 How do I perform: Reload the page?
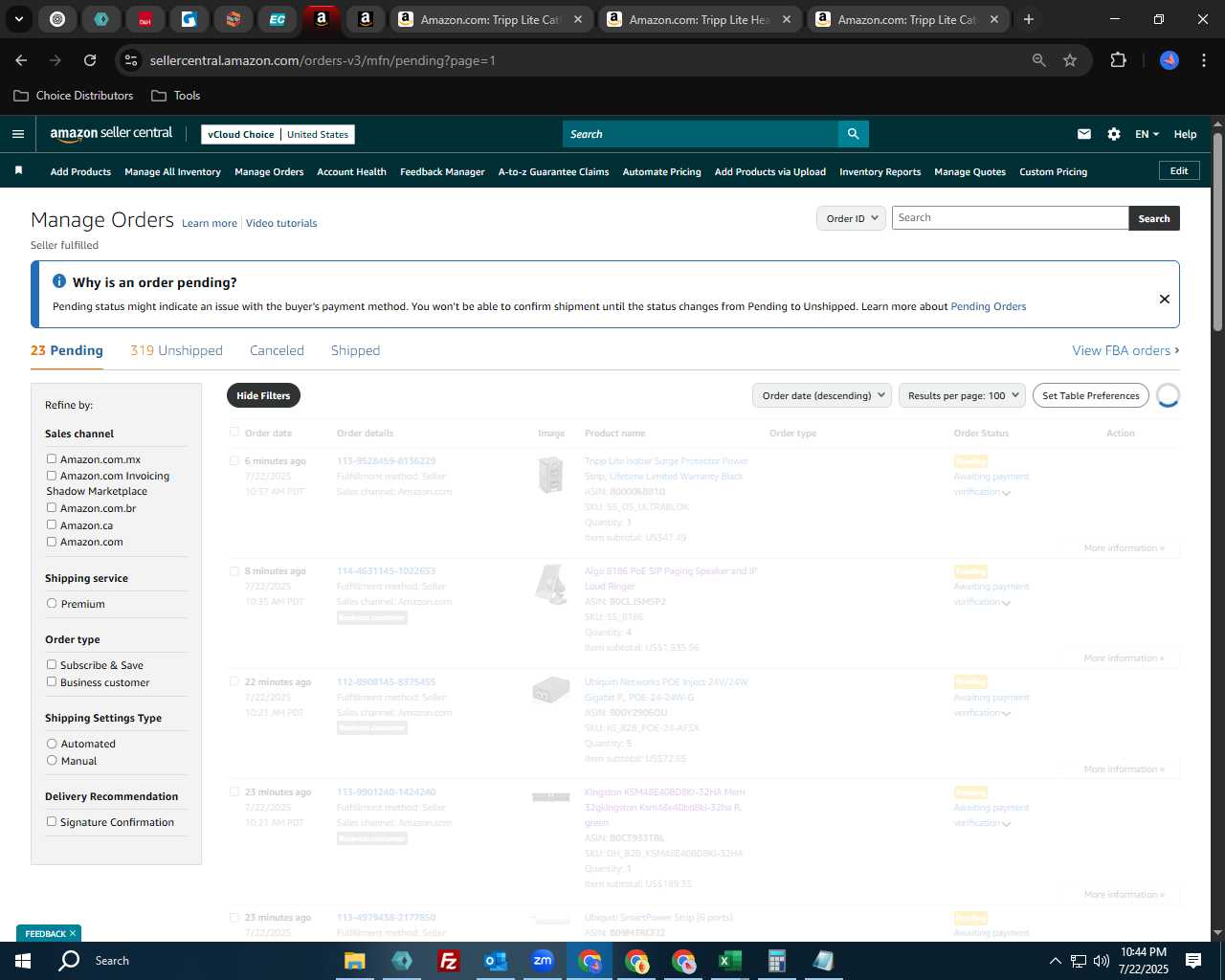[x=90, y=60]
